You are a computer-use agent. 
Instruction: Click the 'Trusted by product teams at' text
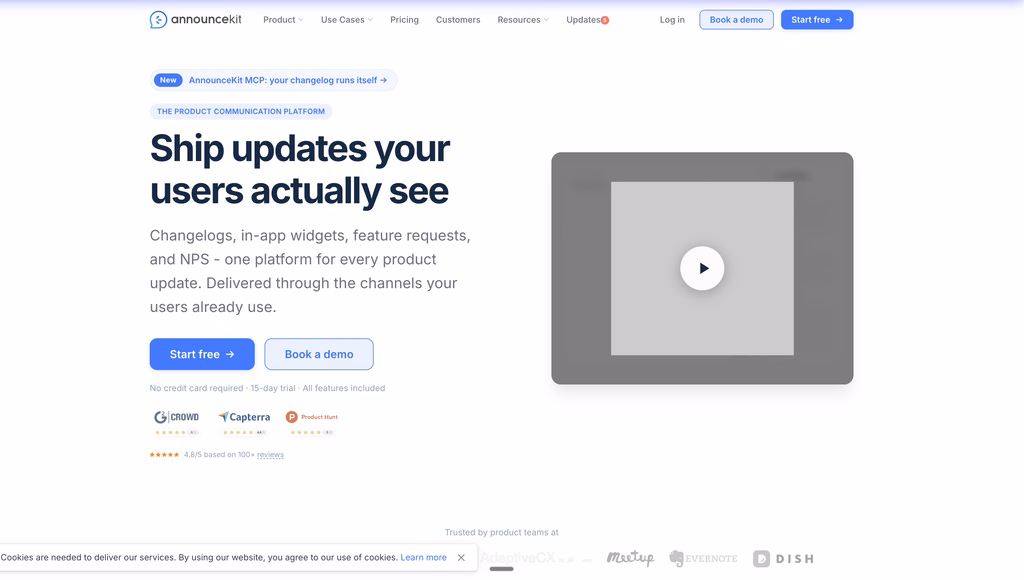[x=502, y=532]
